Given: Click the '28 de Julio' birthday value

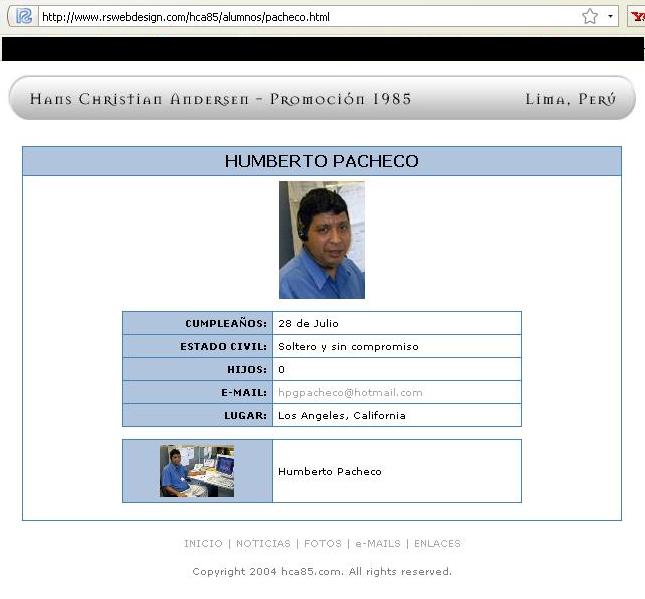Looking at the screenshot, I should click(x=308, y=323).
